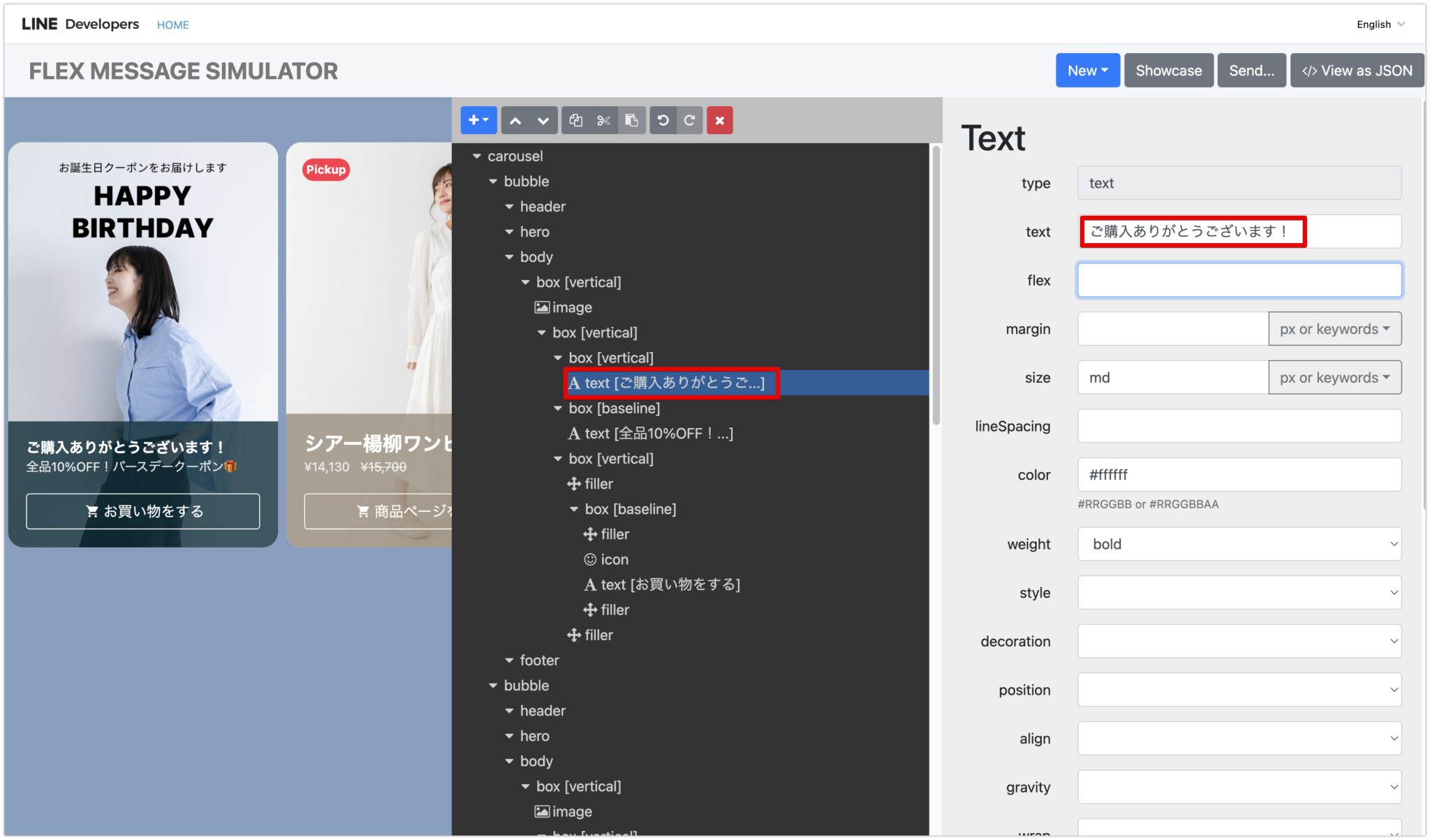
Task: Cut the selected component with the scissors icon
Action: click(603, 120)
